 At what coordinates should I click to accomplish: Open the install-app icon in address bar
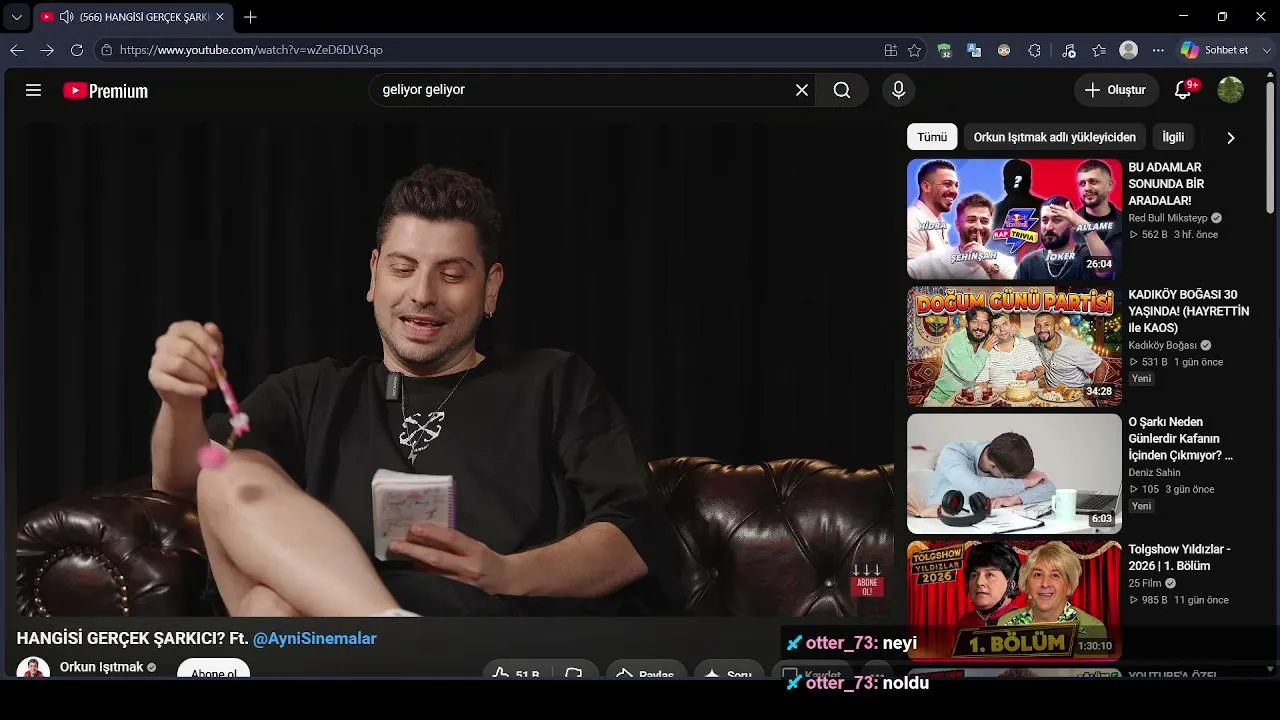point(890,50)
